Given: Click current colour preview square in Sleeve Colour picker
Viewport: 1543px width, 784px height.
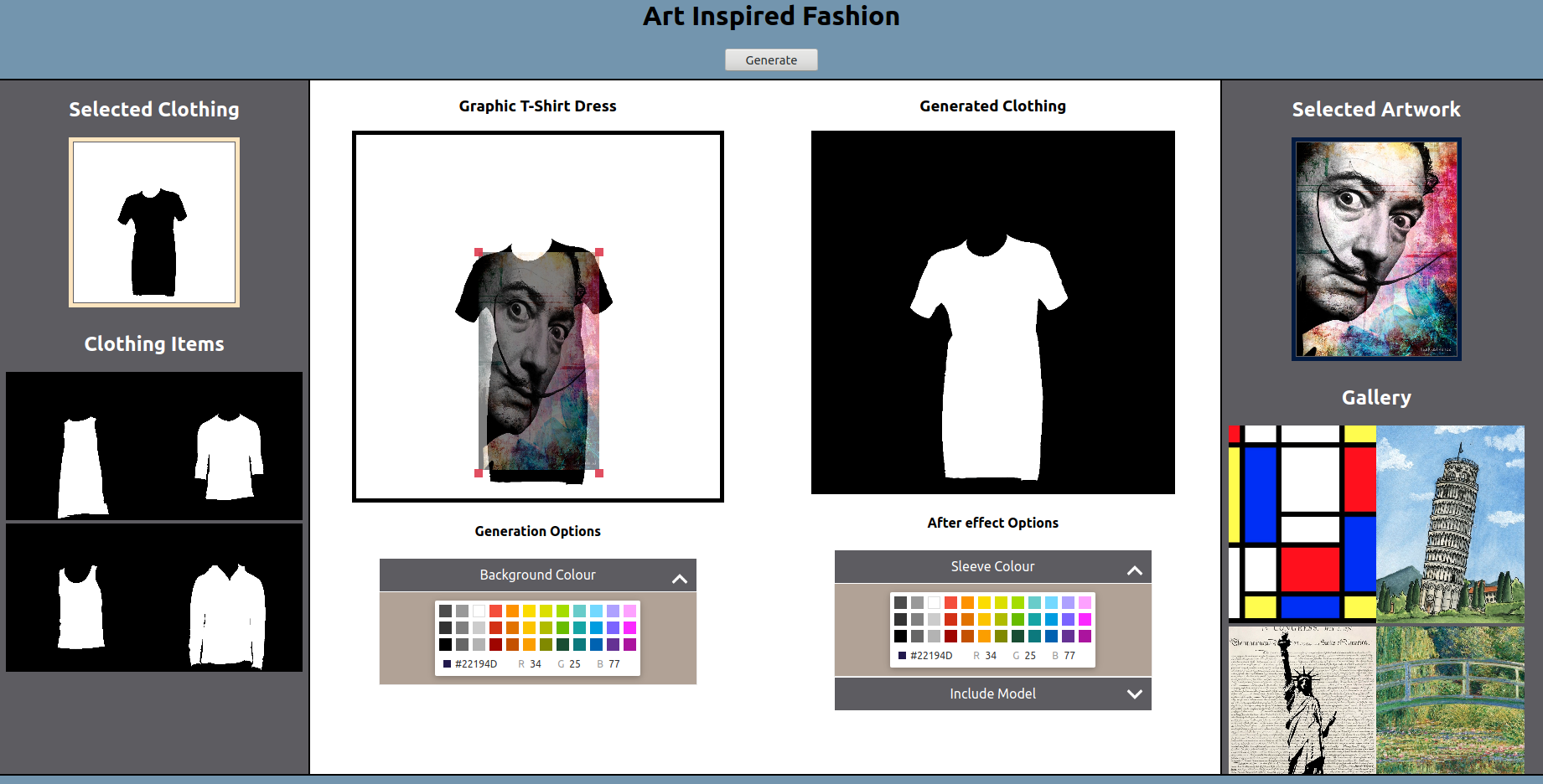Looking at the screenshot, I should (902, 655).
